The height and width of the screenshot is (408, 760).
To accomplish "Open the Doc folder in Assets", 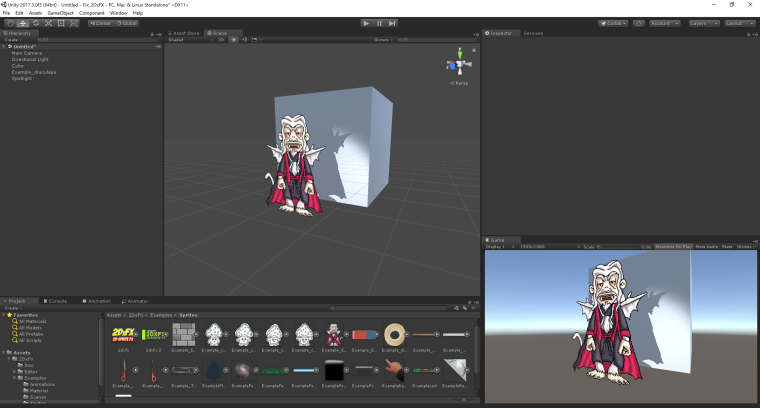I will point(29,365).
